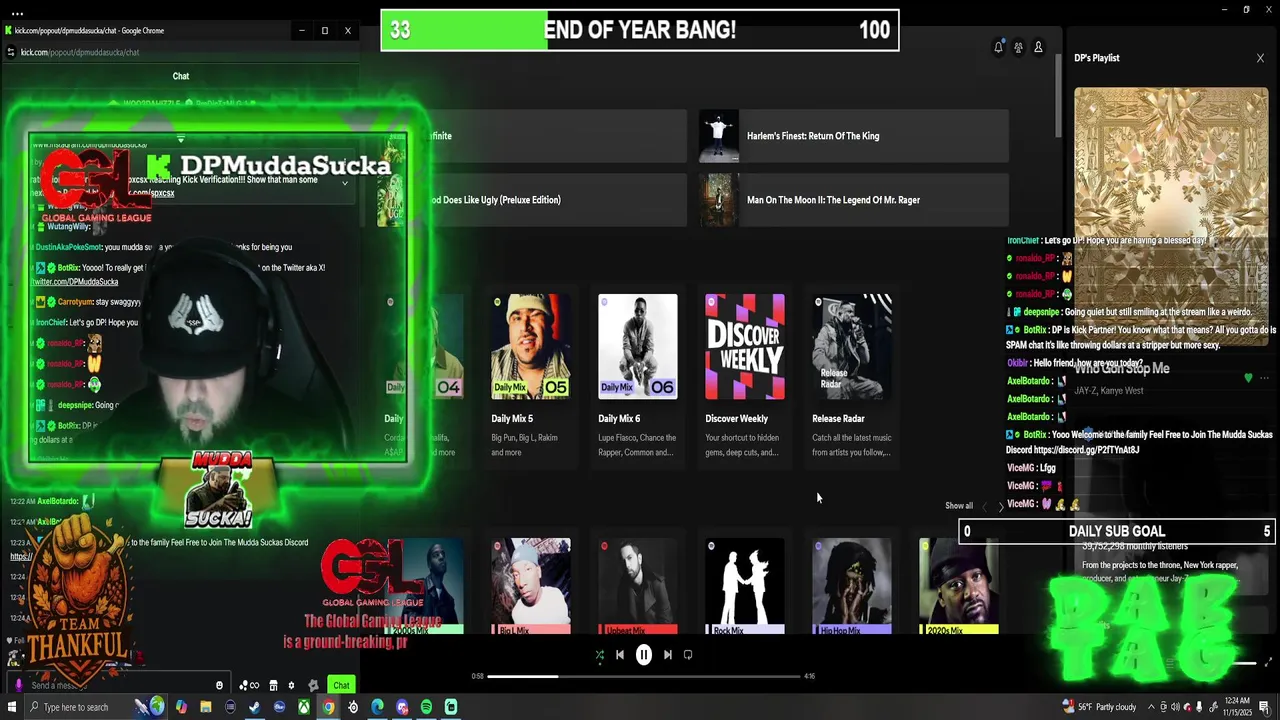This screenshot has height=720, width=1280.
Task: Toggle the green saved-song checkmark for Who Gon Stop Me
Action: 1248,378
